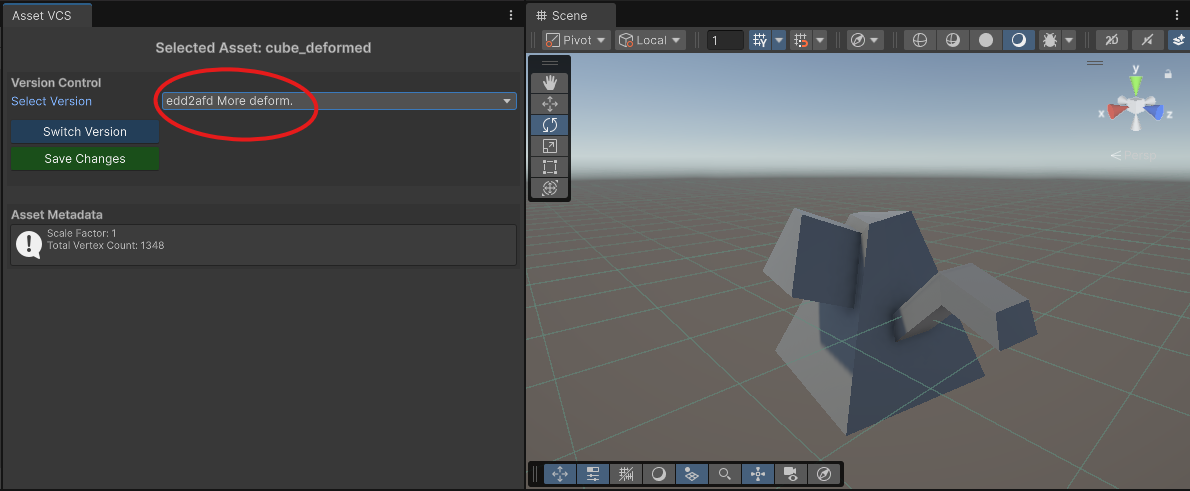Click the compass icon in bottom overlay bar
This screenshot has width=1190, height=491.
824,474
